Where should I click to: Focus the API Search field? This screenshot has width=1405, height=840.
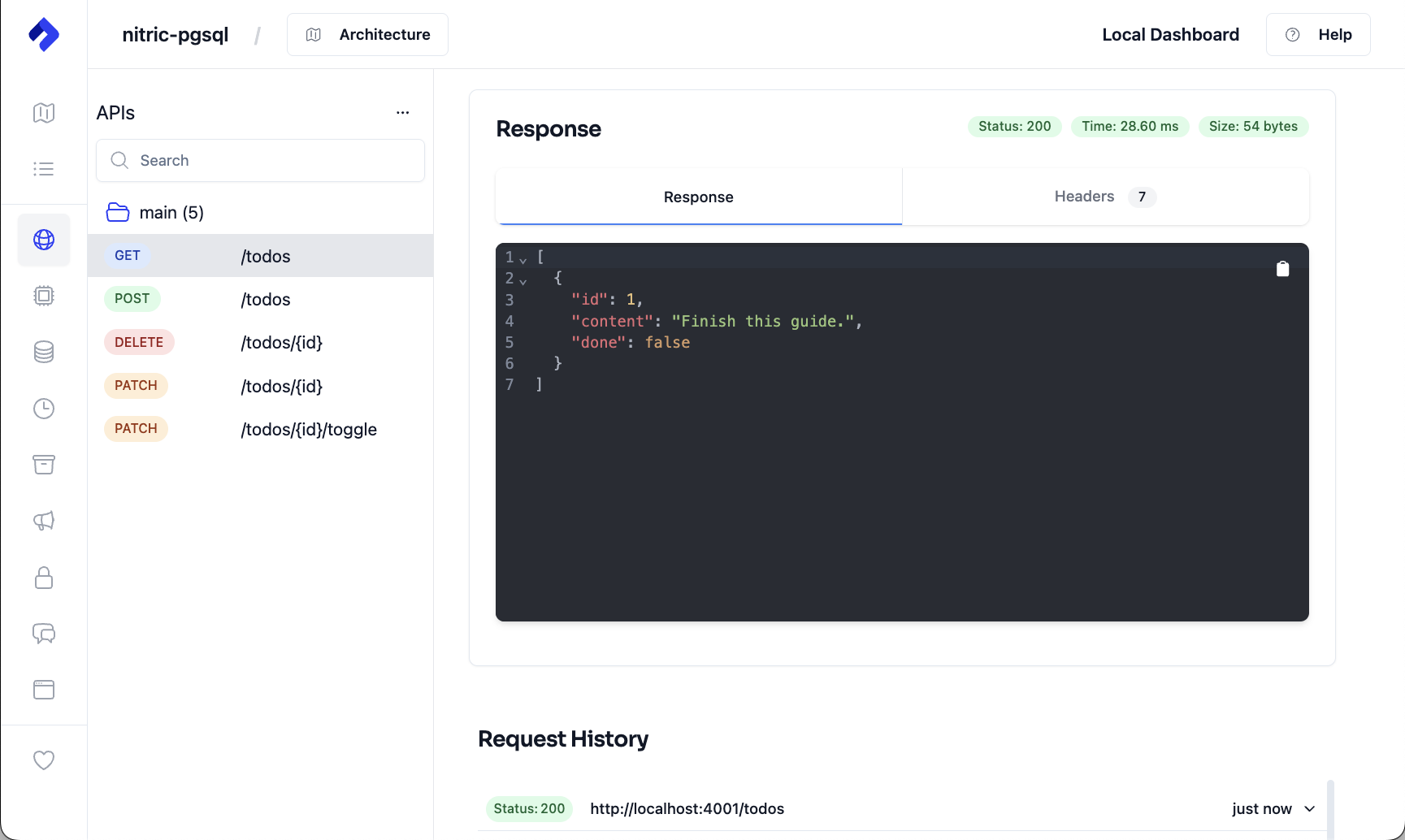tap(260, 160)
